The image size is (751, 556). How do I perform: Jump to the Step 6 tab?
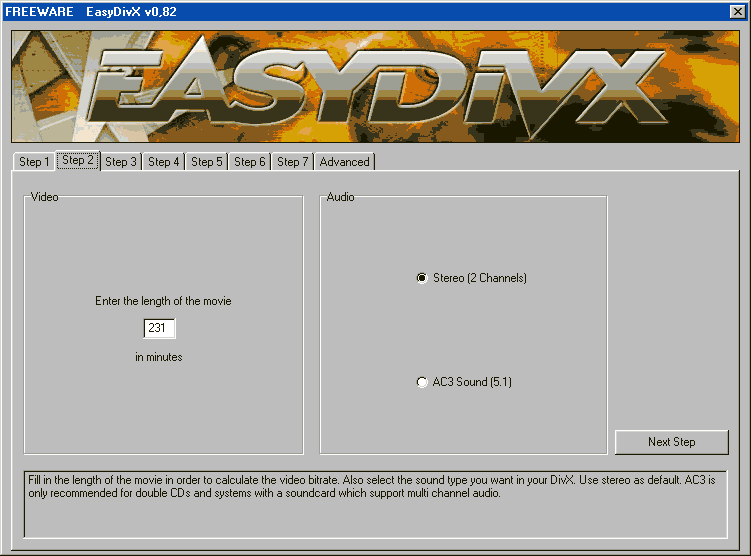pos(250,162)
